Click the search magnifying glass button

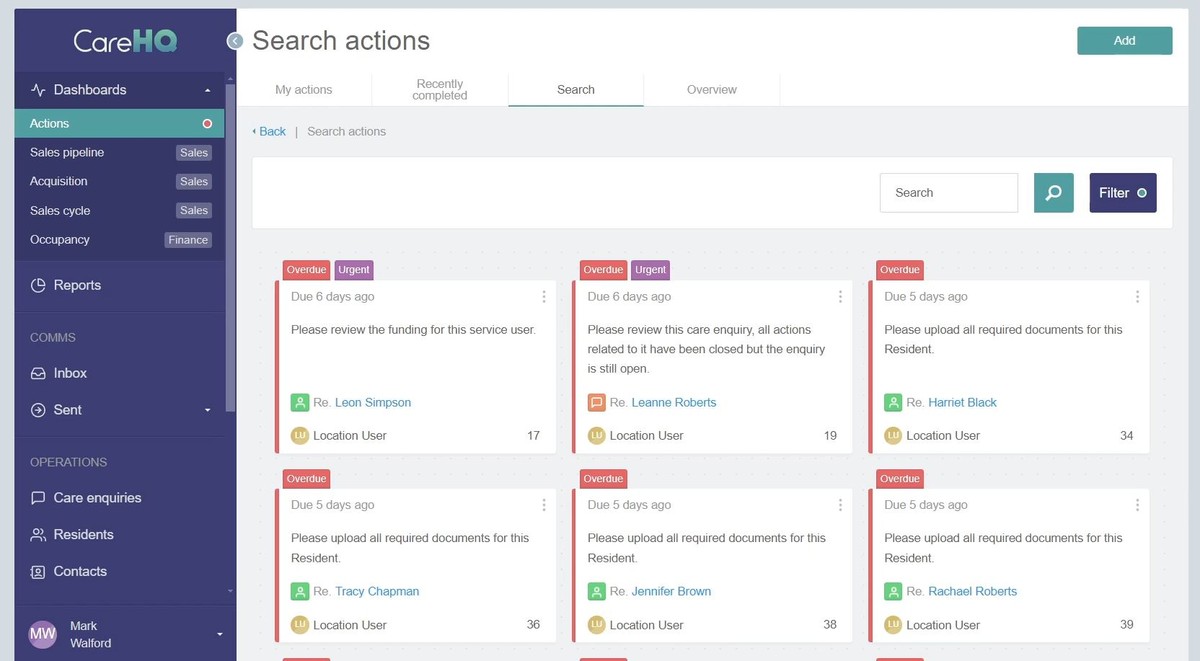click(1053, 192)
